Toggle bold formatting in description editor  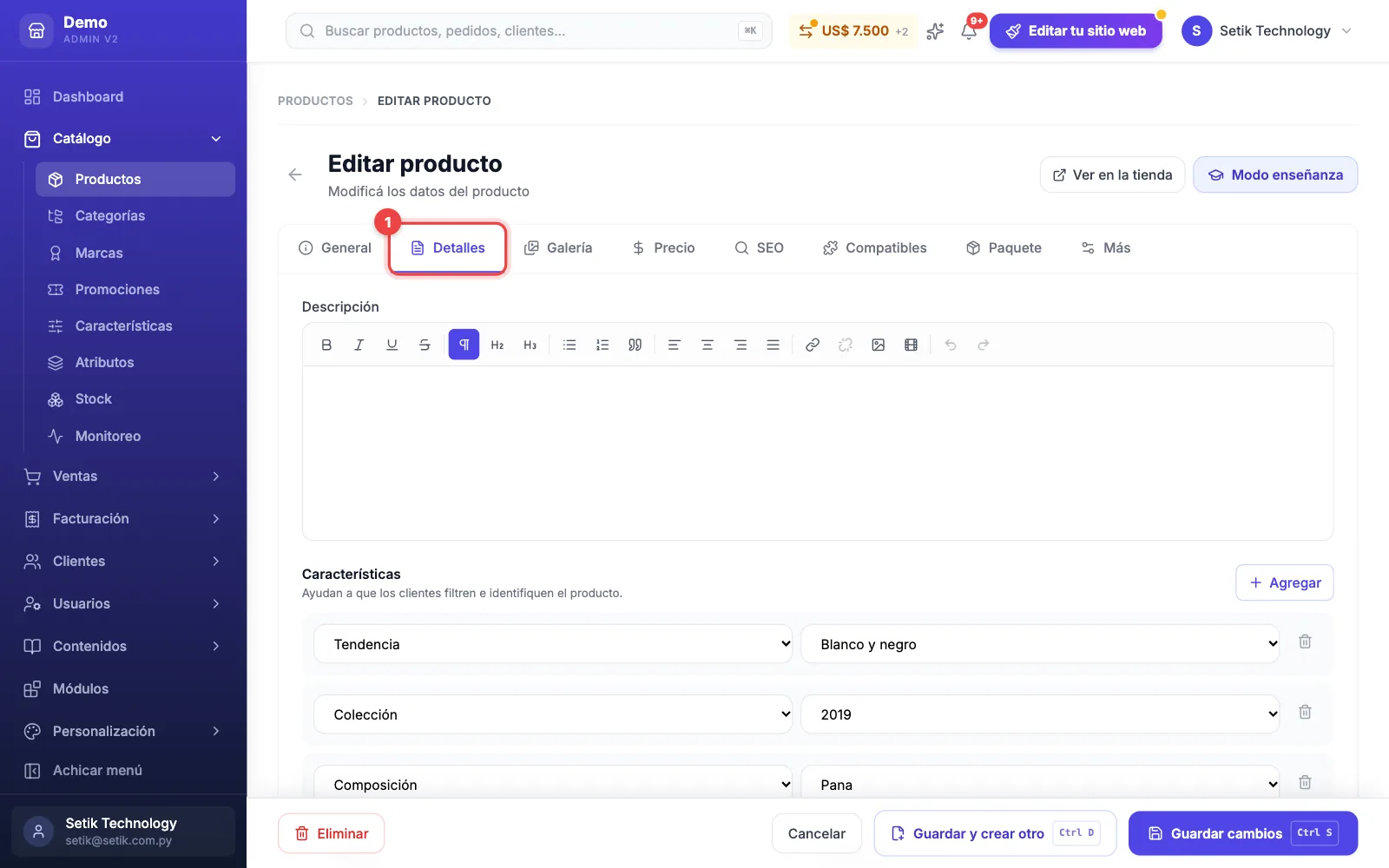tap(326, 345)
